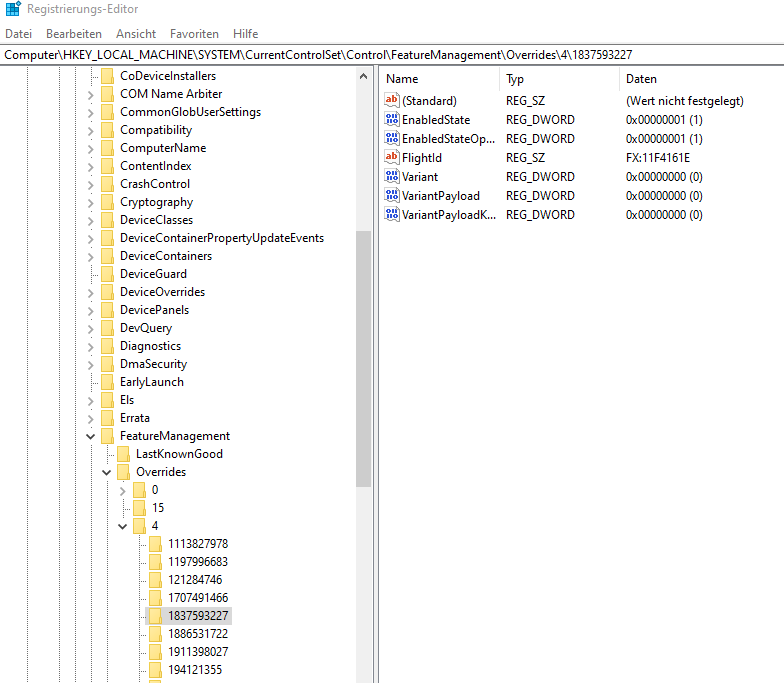Click the folder icon of key 15
Viewport: 784px width, 683px height.
[139, 508]
